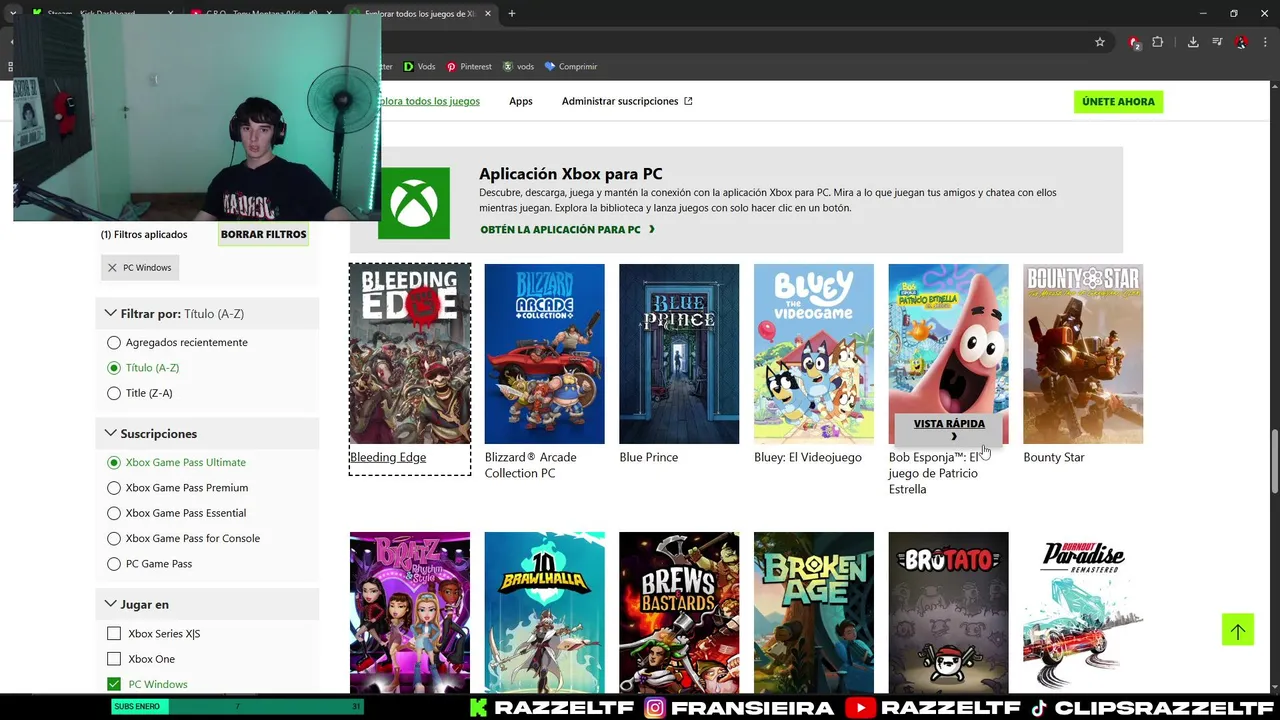The width and height of the screenshot is (1280, 720).
Task: Select Agregados recientemente sort option
Action: coord(178,342)
